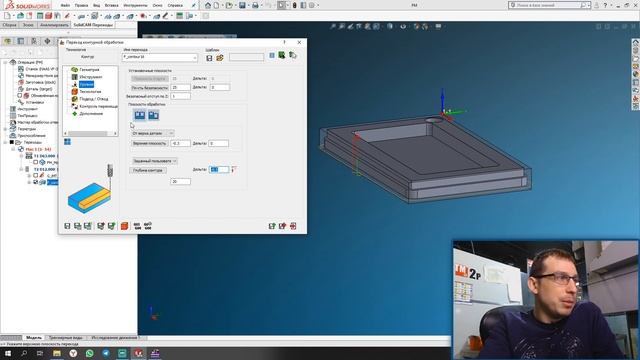Toggle checkbox of first operation under T2 tool
This screenshot has height=360, width=640.
coord(36,176)
